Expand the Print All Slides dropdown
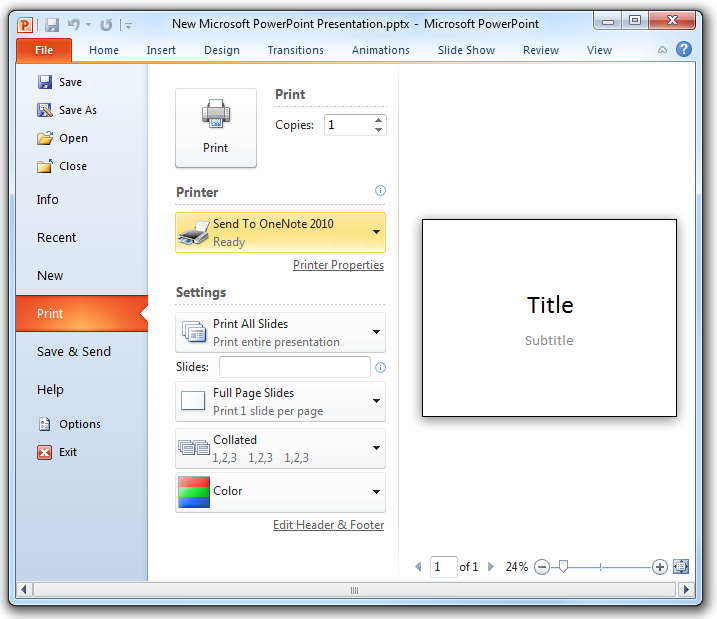This screenshot has height=619, width=717. point(280,332)
